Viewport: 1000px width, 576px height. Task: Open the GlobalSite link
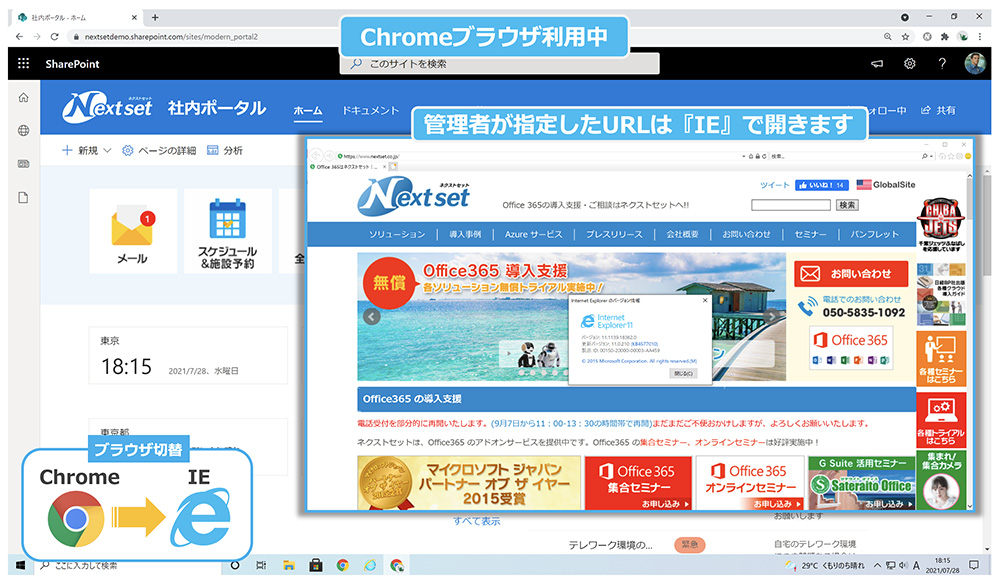(x=886, y=184)
